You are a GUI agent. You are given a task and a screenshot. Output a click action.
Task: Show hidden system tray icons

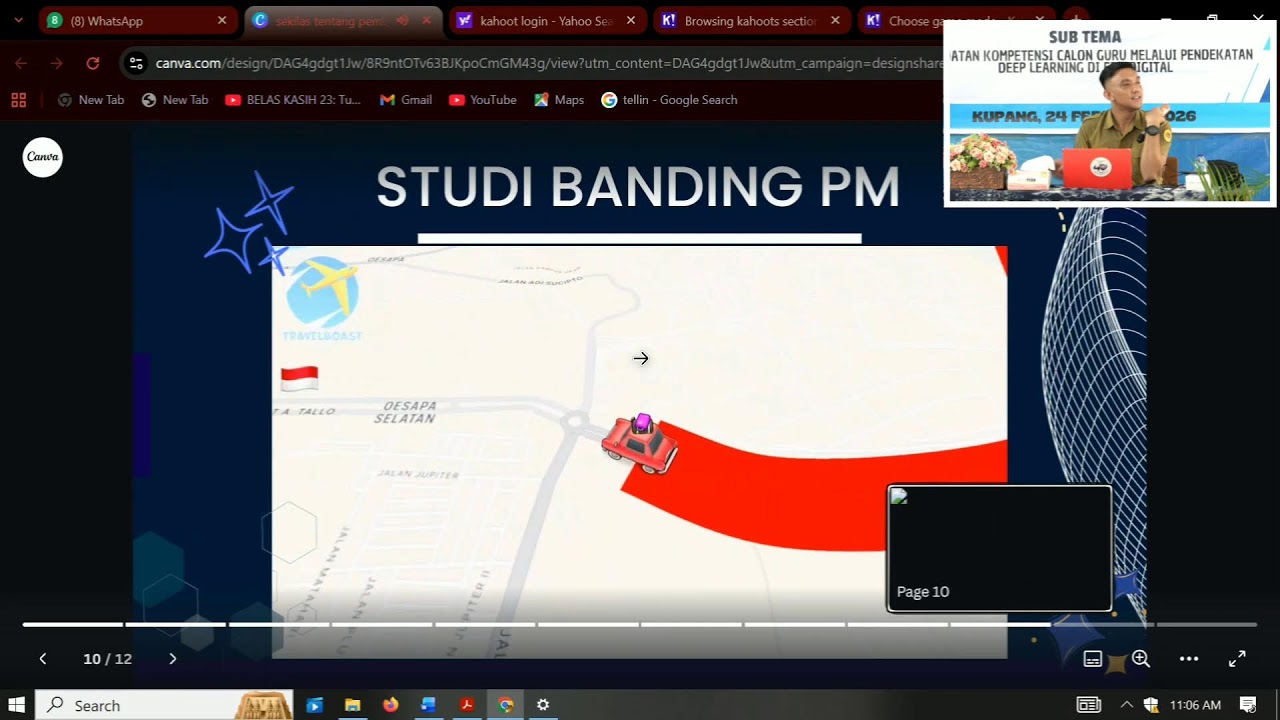coord(1126,705)
